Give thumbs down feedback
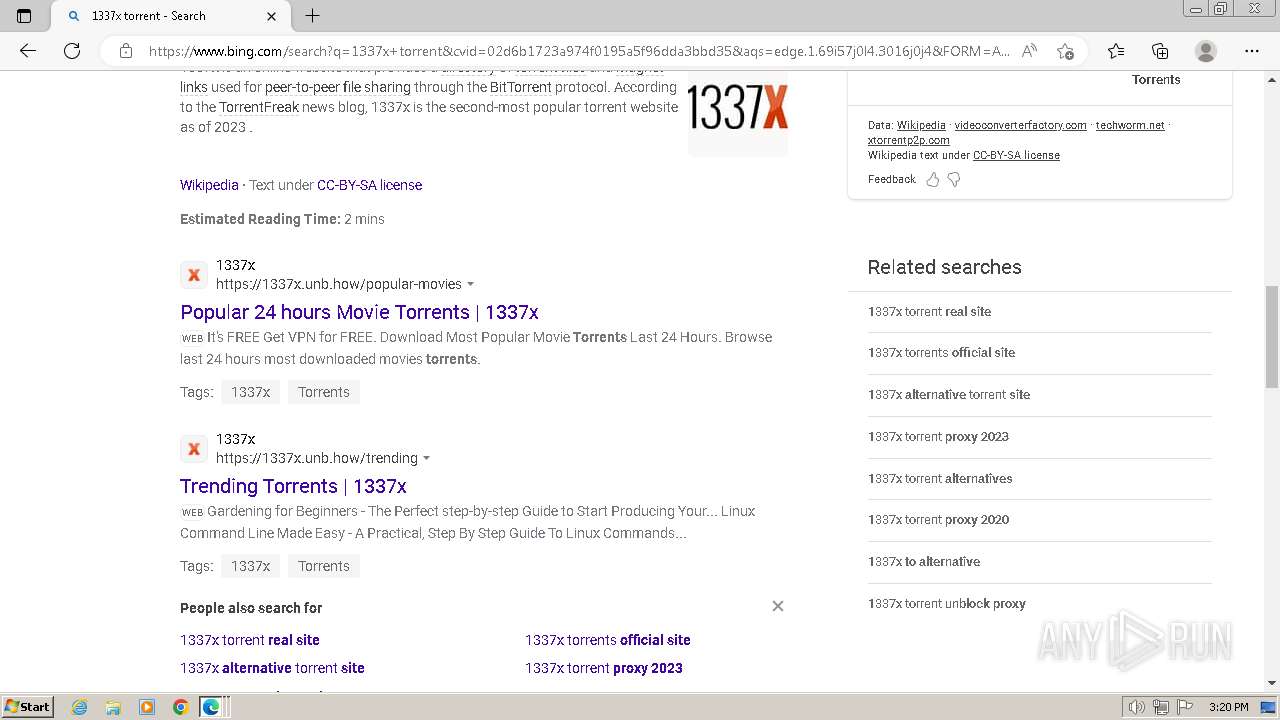 [954, 180]
